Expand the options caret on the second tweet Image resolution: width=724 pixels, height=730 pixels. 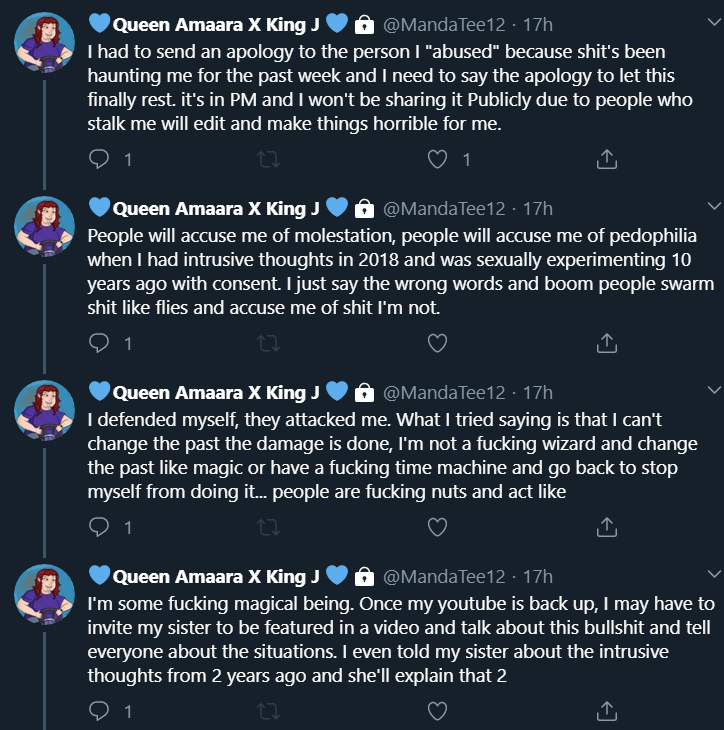click(x=713, y=206)
